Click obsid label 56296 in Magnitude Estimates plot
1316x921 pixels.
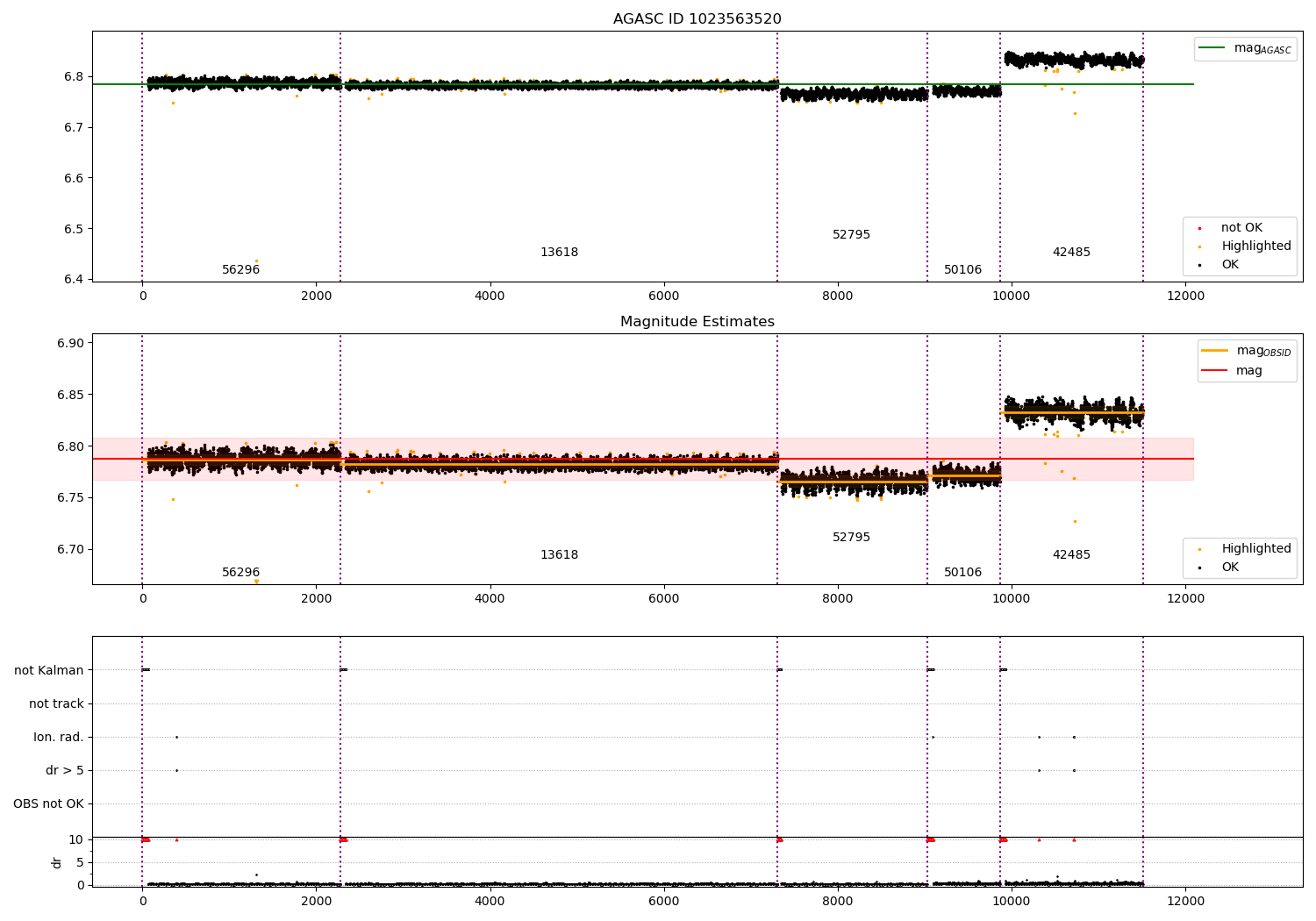click(240, 573)
